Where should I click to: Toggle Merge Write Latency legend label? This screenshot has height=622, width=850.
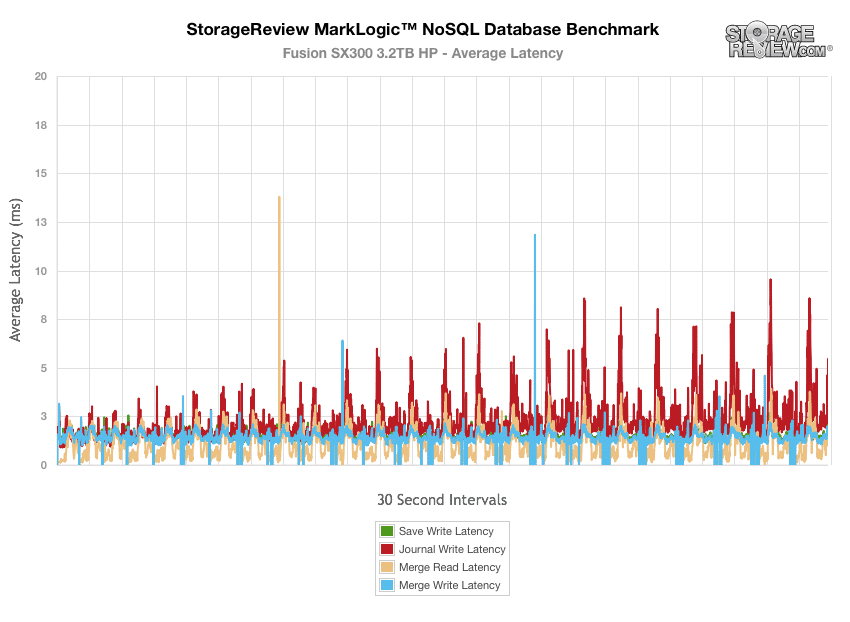click(449, 585)
